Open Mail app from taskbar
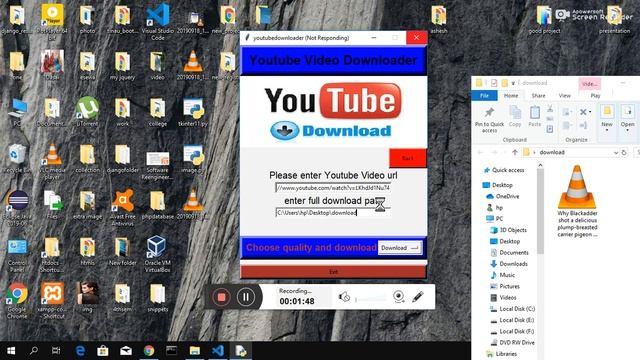The width and height of the screenshot is (640, 360). (126, 351)
